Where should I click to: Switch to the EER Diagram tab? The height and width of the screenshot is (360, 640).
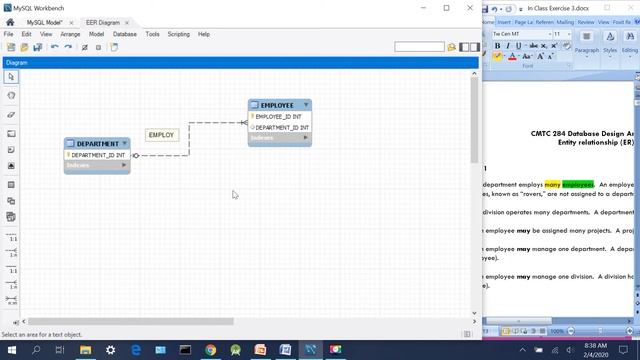click(103, 22)
